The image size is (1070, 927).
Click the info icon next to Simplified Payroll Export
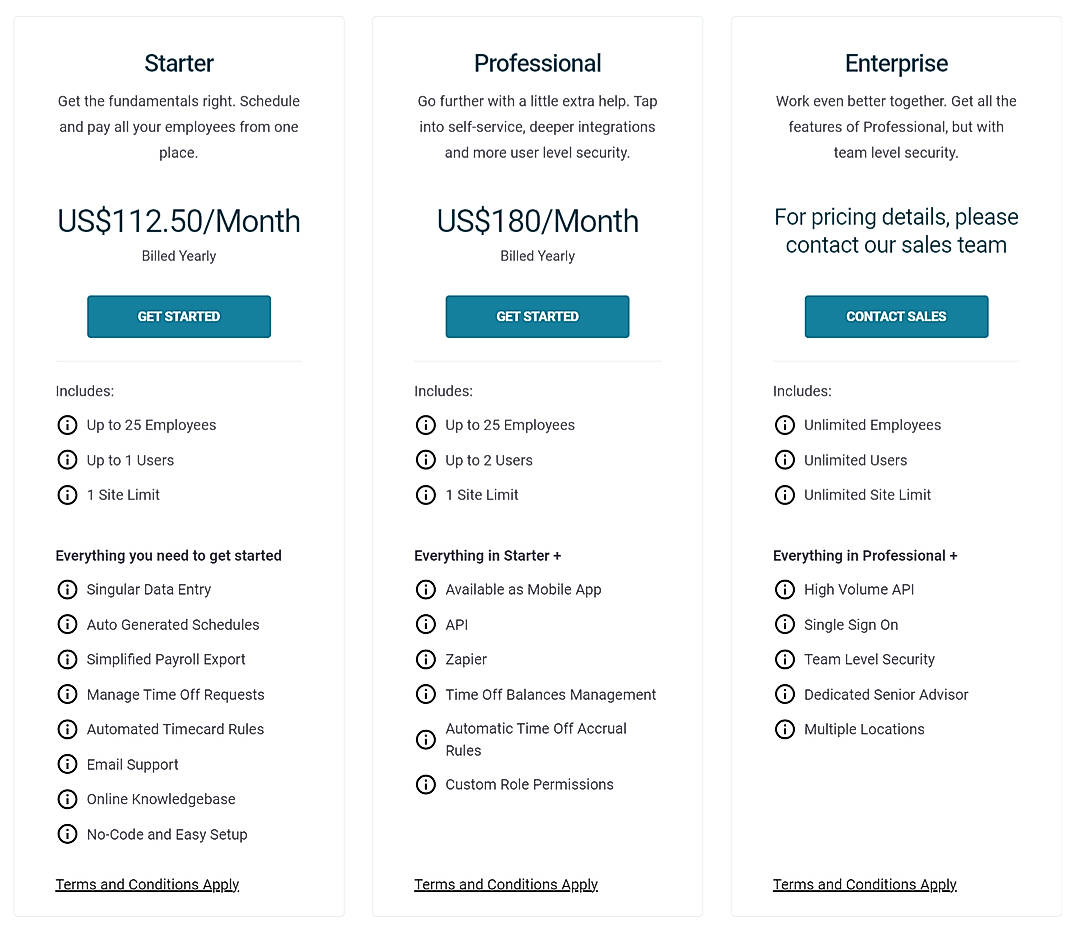[x=67, y=660]
